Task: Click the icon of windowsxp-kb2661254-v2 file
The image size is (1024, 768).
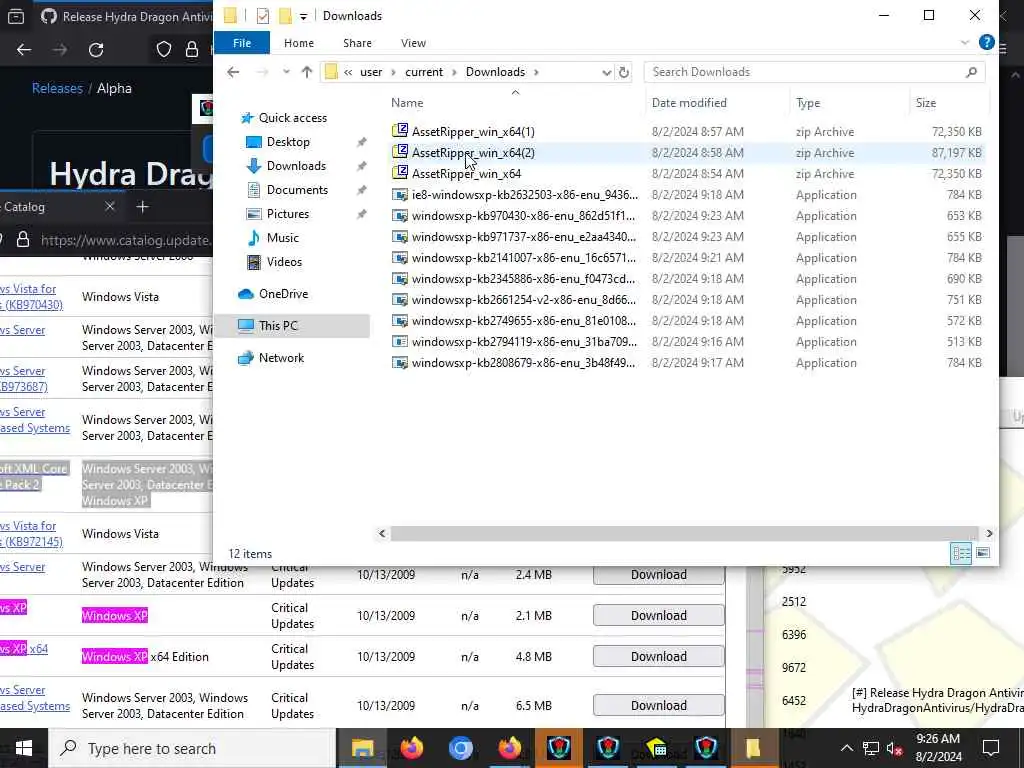Action: (400, 300)
